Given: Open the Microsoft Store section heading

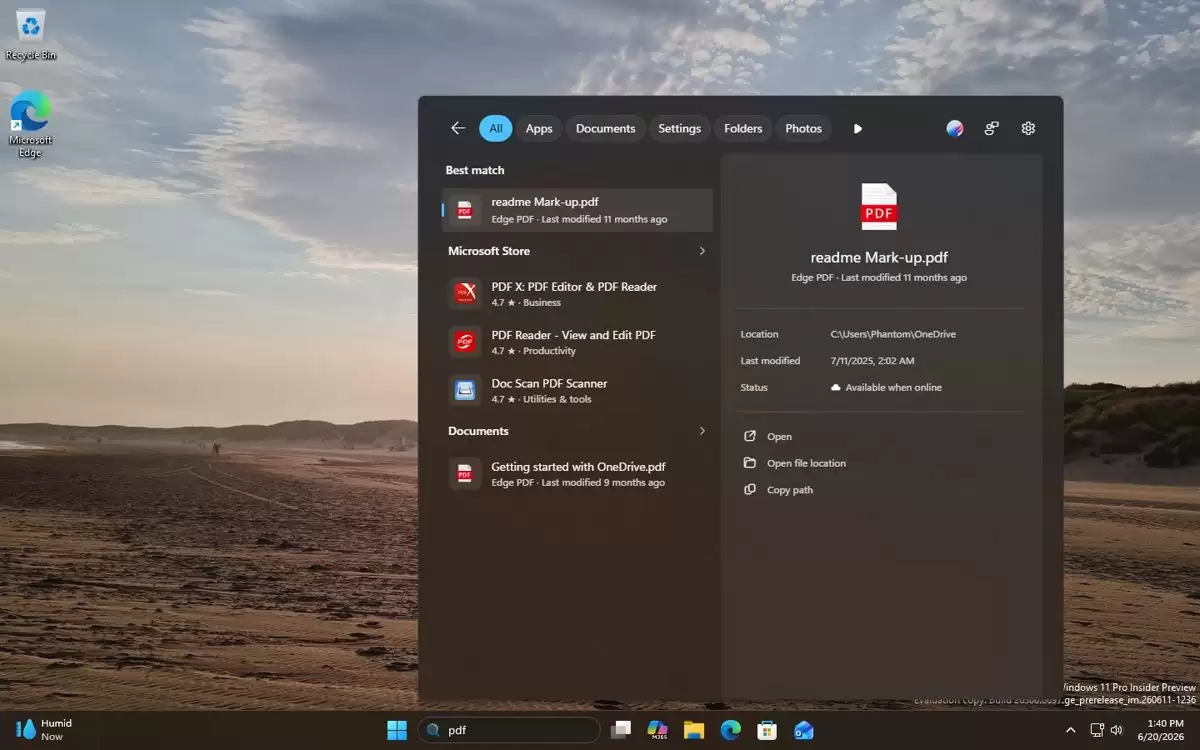Looking at the screenshot, I should click(x=489, y=251).
